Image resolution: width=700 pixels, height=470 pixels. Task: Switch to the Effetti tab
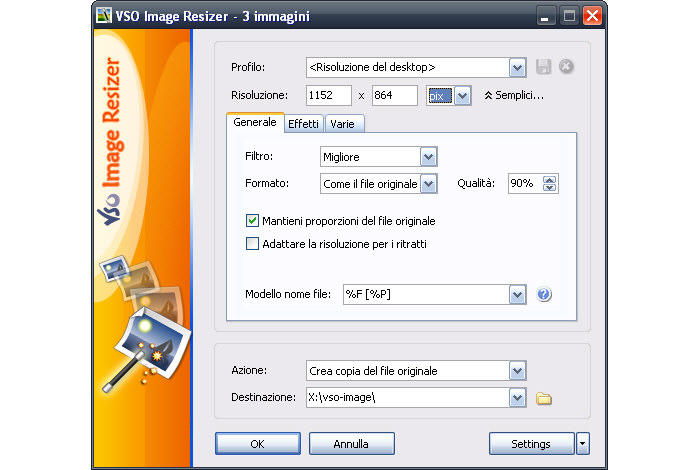[304, 124]
